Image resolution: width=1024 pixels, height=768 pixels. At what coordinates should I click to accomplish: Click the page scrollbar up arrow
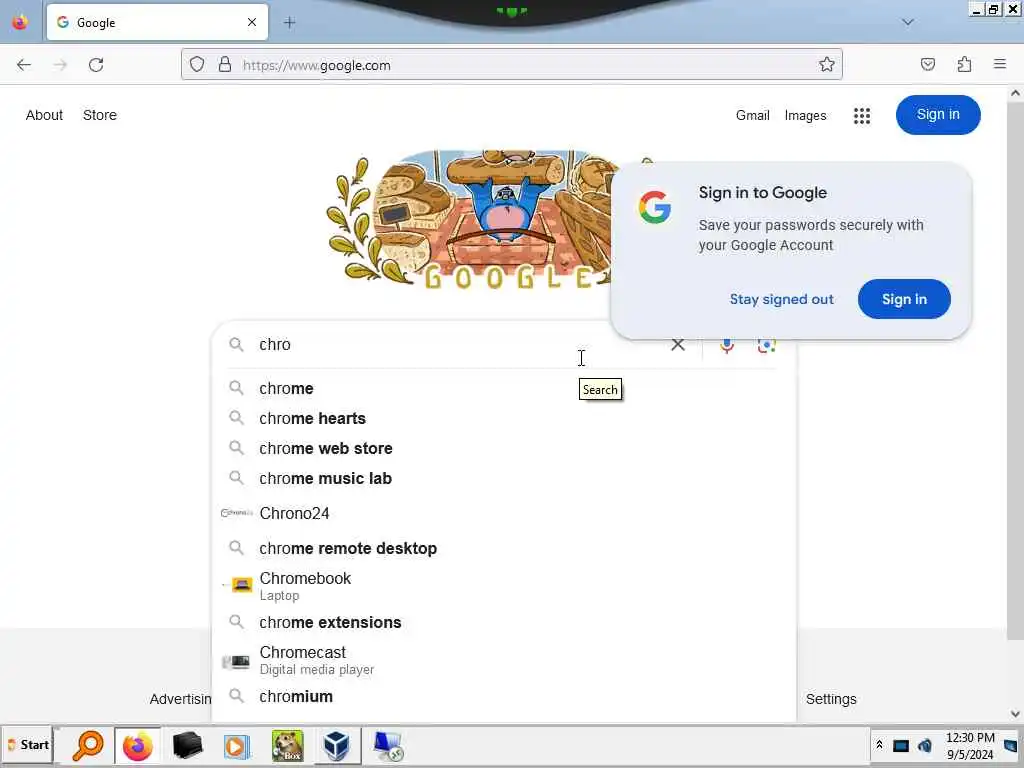[x=1016, y=93]
